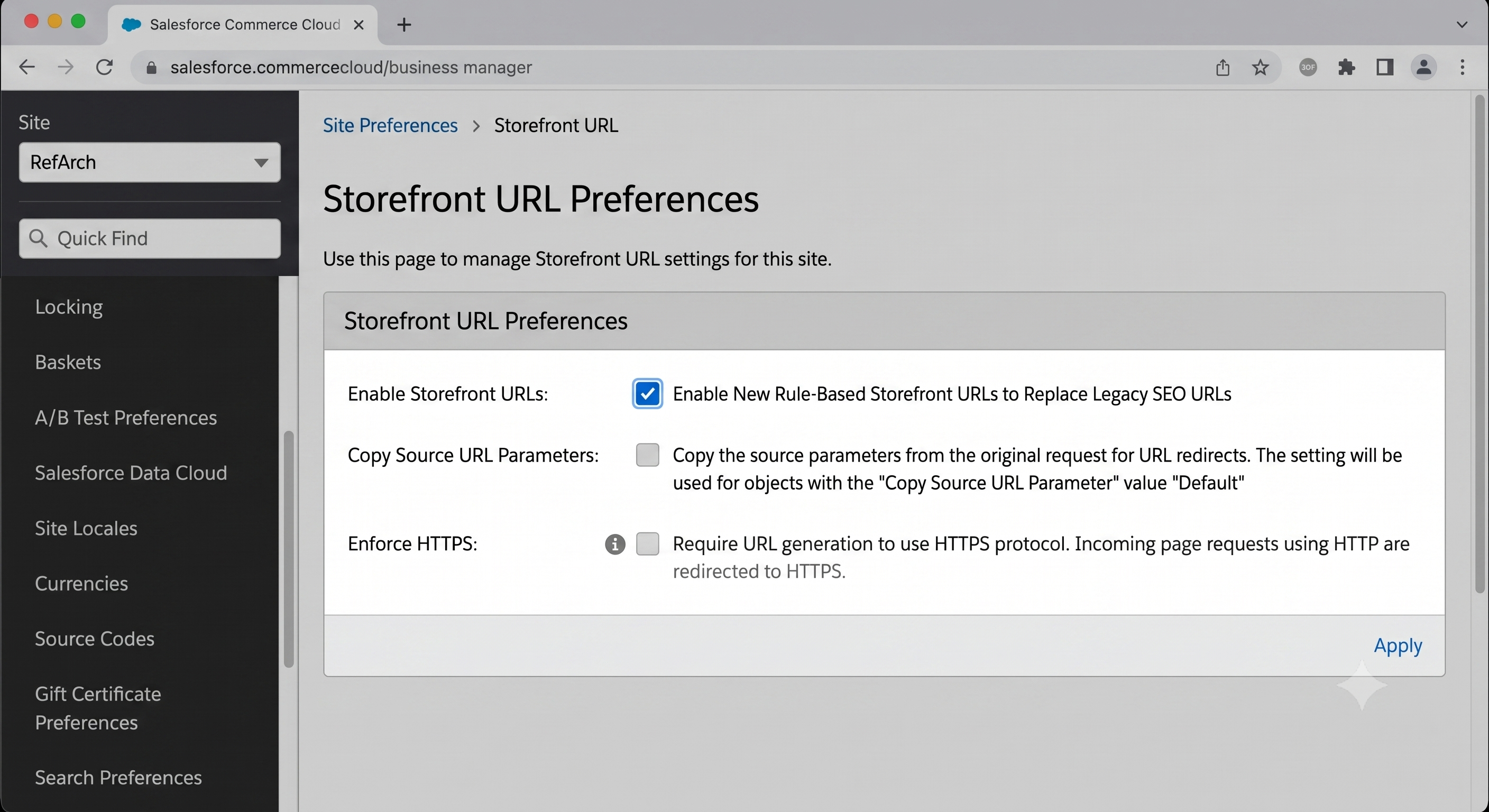Open a new tab with plus icon
1489x812 pixels.
coord(404,25)
